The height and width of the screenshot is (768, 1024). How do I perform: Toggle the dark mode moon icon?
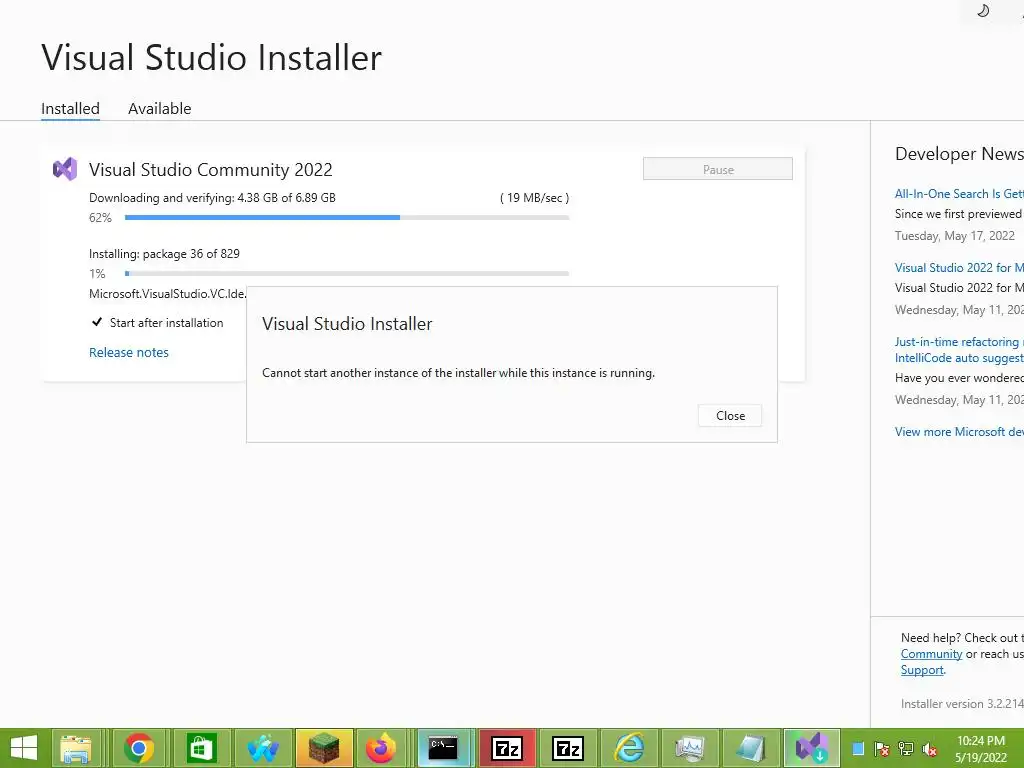coord(983,10)
